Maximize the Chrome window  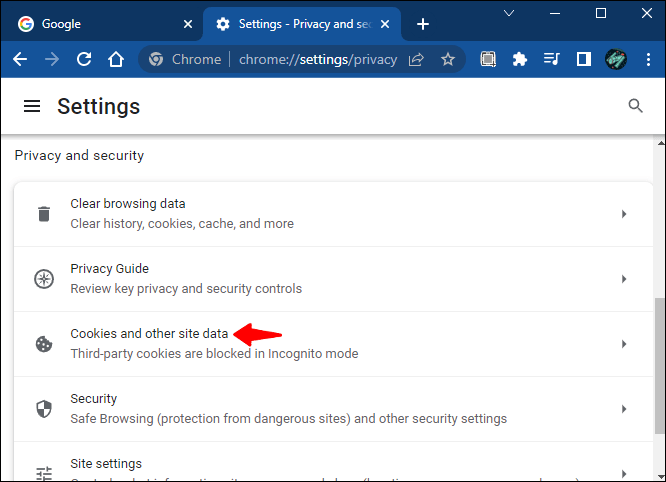click(x=601, y=13)
